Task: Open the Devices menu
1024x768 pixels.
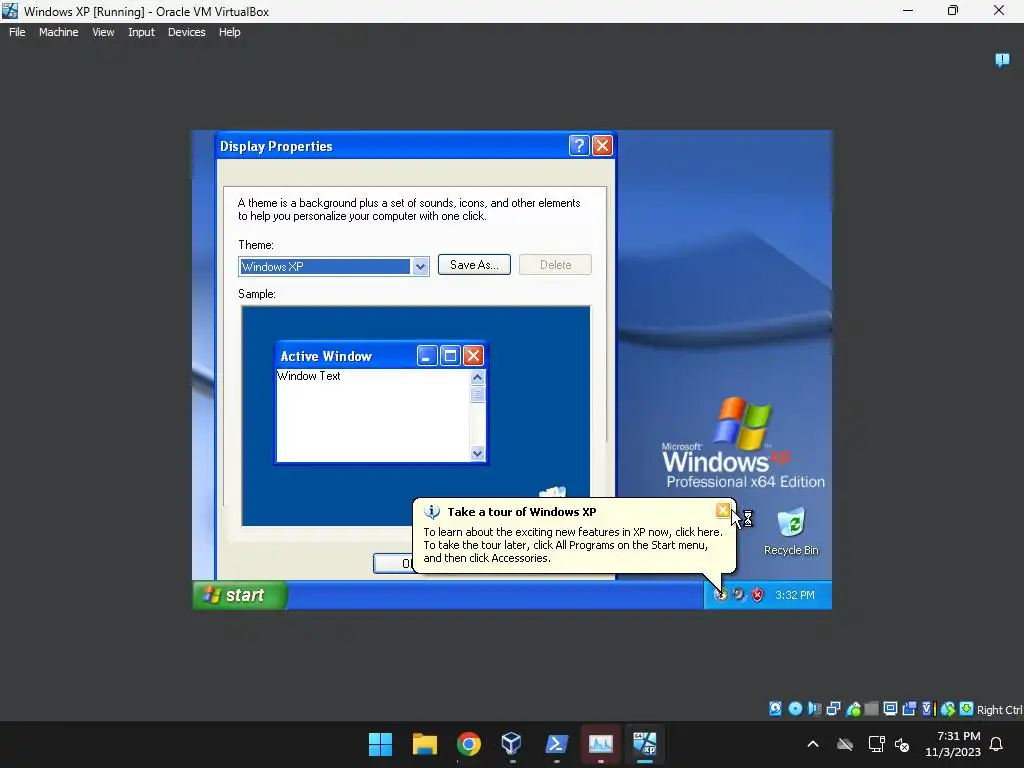Action: [186, 32]
